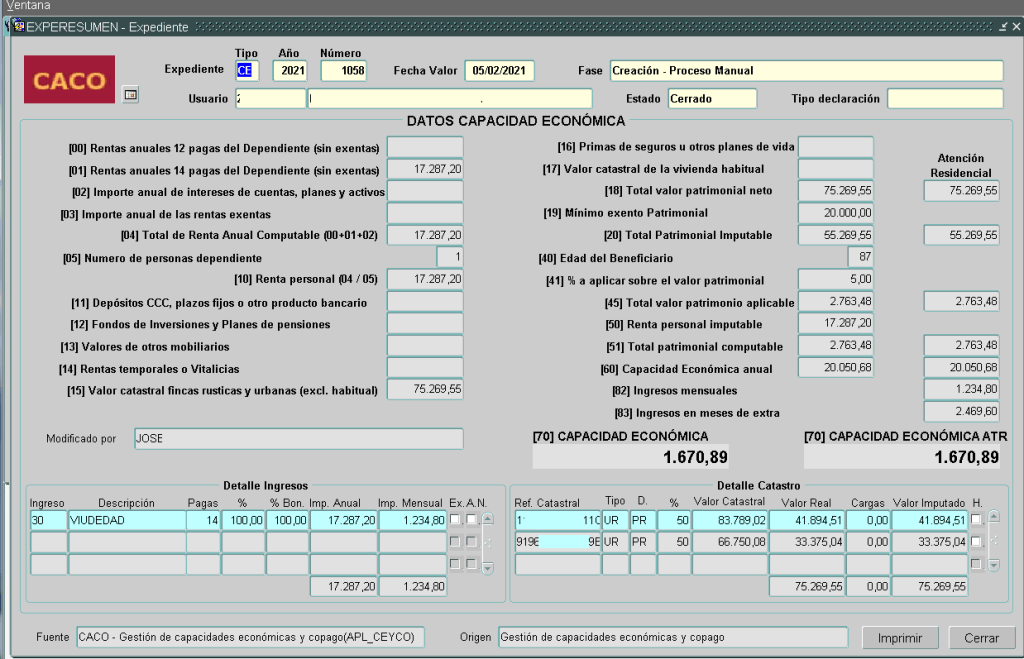The height and width of the screenshot is (659, 1024).
Task: Click the small list icon beside CACO logo
Action: pyautogui.click(x=130, y=94)
